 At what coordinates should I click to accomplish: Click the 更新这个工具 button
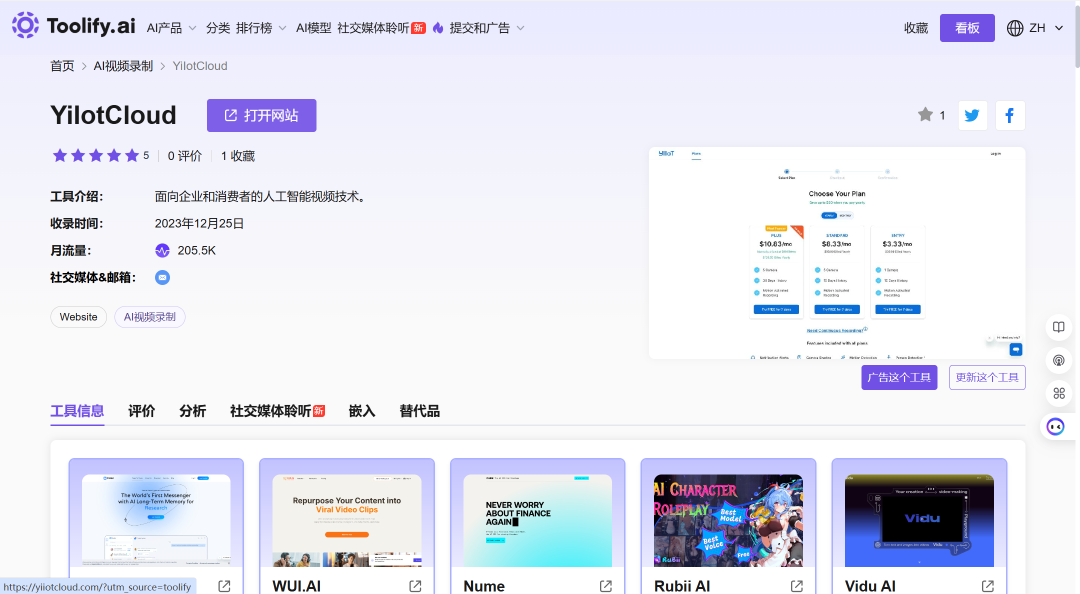point(987,378)
